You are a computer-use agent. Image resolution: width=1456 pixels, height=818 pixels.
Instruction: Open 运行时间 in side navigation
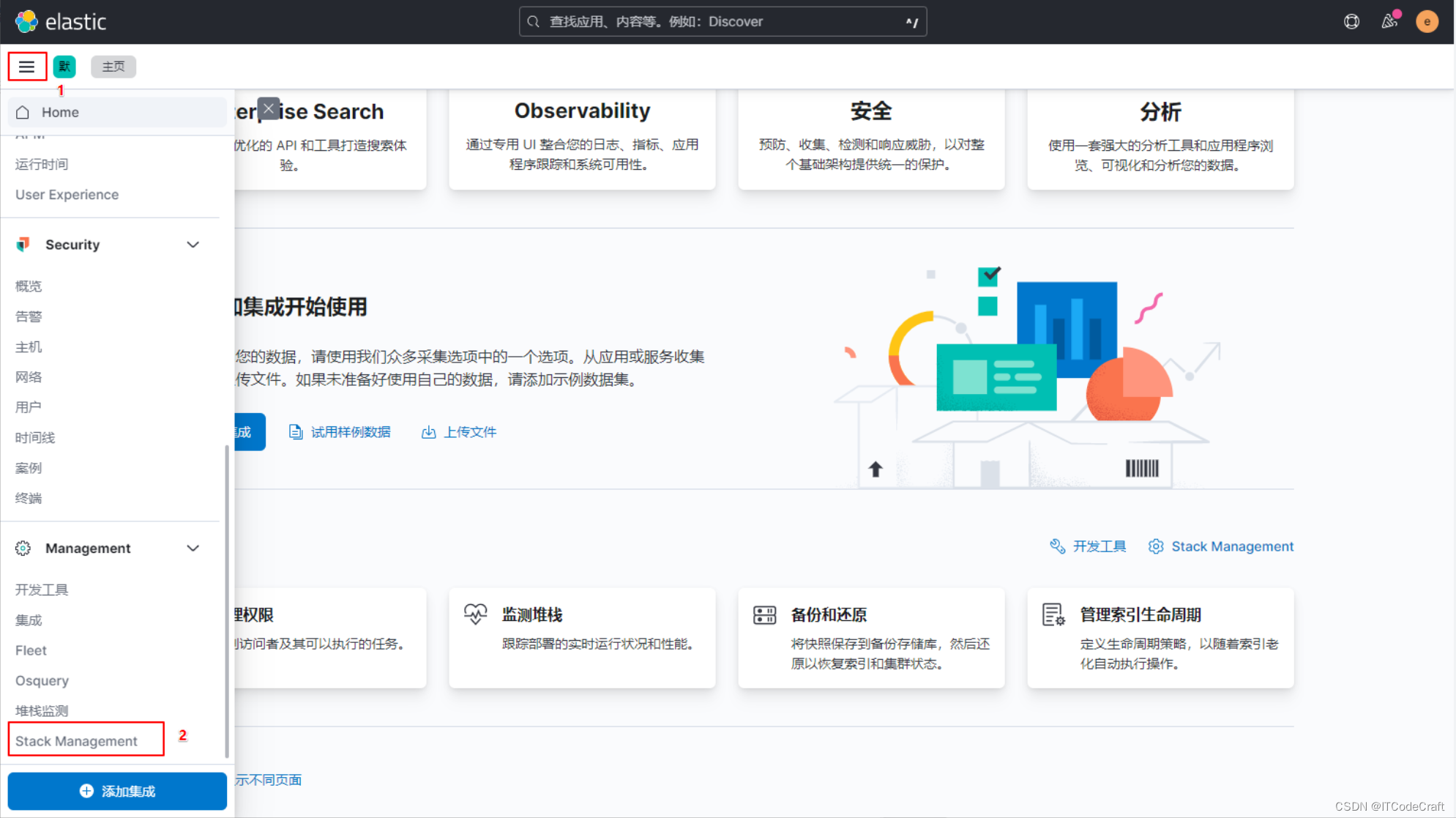42,164
